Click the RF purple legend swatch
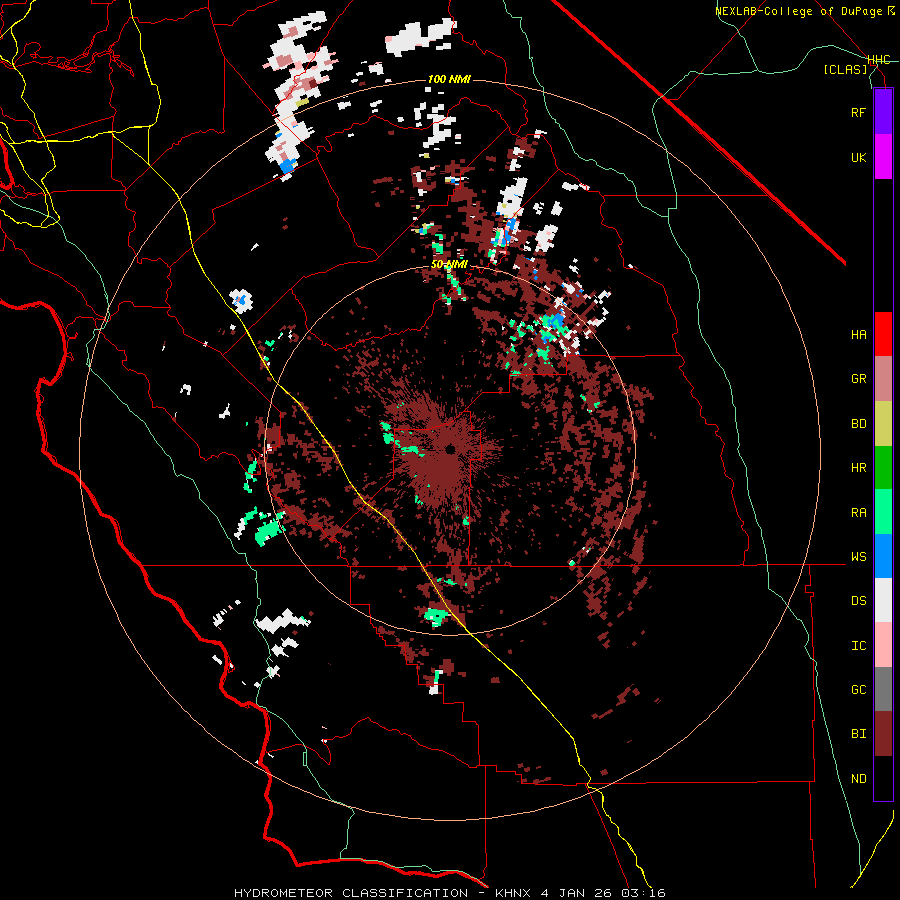 [x=883, y=112]
